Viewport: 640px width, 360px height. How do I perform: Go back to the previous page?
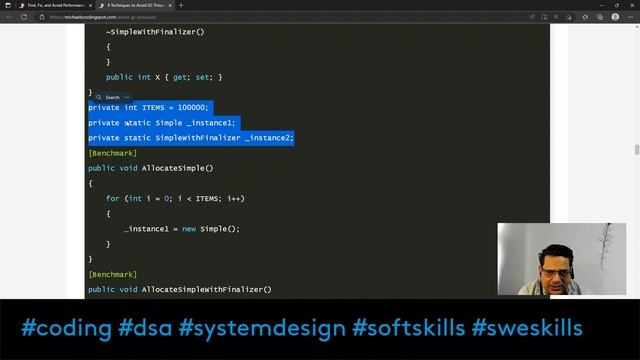coord(9,17)
